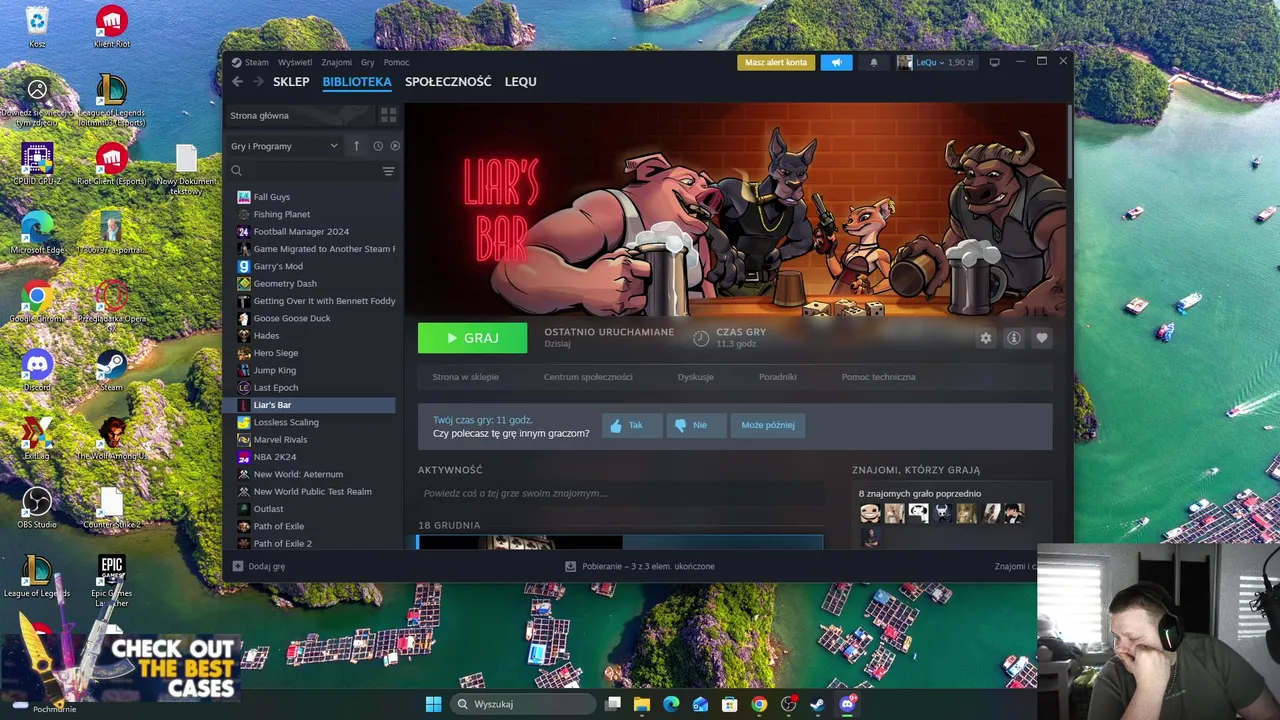The image size is (1280, 720).
Task: Expand the Gry i Programy dropdown
Action: [x=285, y=146]
